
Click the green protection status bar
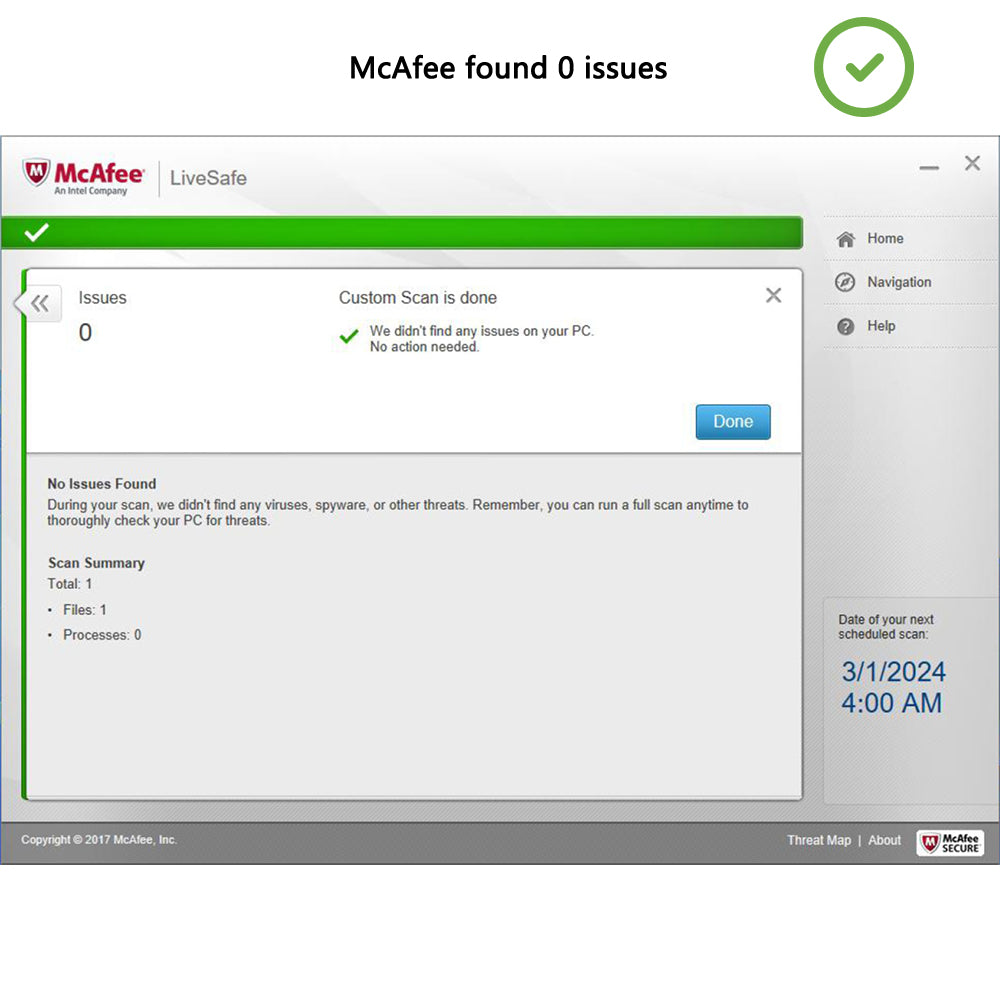pyautogui.click(x=402, y=233)
